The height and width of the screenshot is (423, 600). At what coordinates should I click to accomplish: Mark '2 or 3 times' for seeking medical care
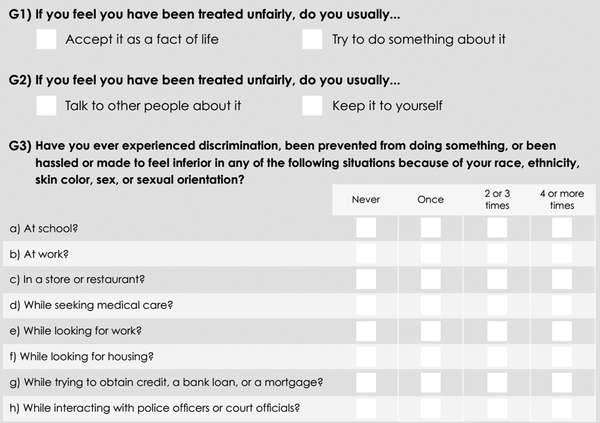pos(497,305)
